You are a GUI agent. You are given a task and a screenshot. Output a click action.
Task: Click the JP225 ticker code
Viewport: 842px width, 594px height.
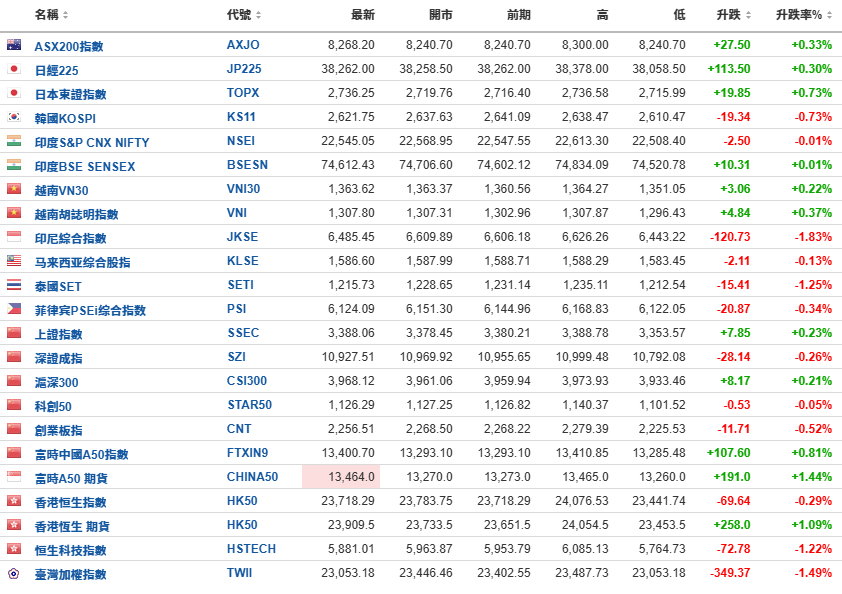(244, 69)
